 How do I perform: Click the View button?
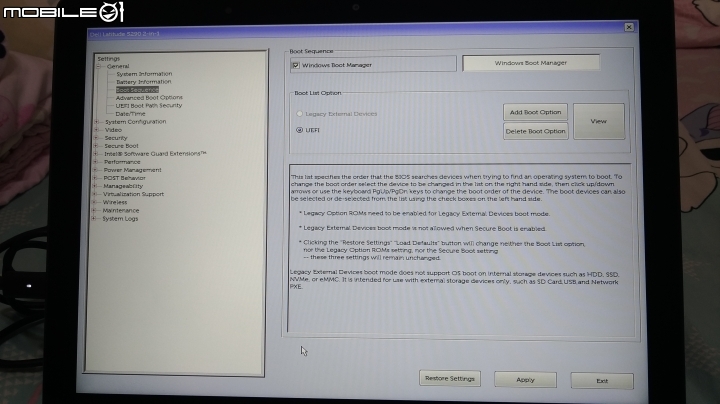point(599,121)
